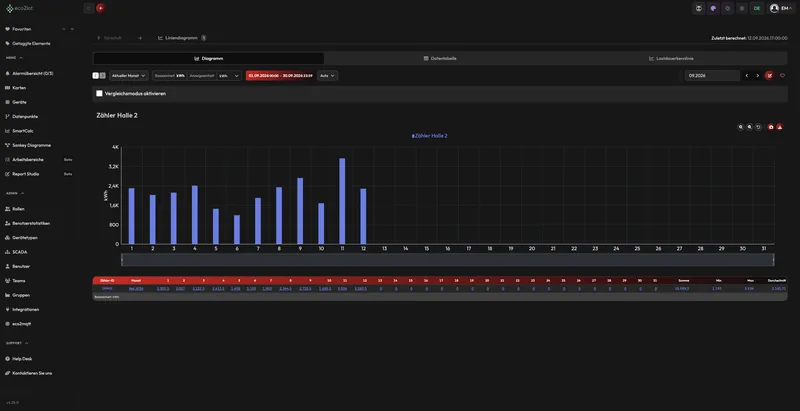Screen dimensions: 800x411
Task: Open Sankey Diagramme in sidebar
Action: tap(31, 145)
